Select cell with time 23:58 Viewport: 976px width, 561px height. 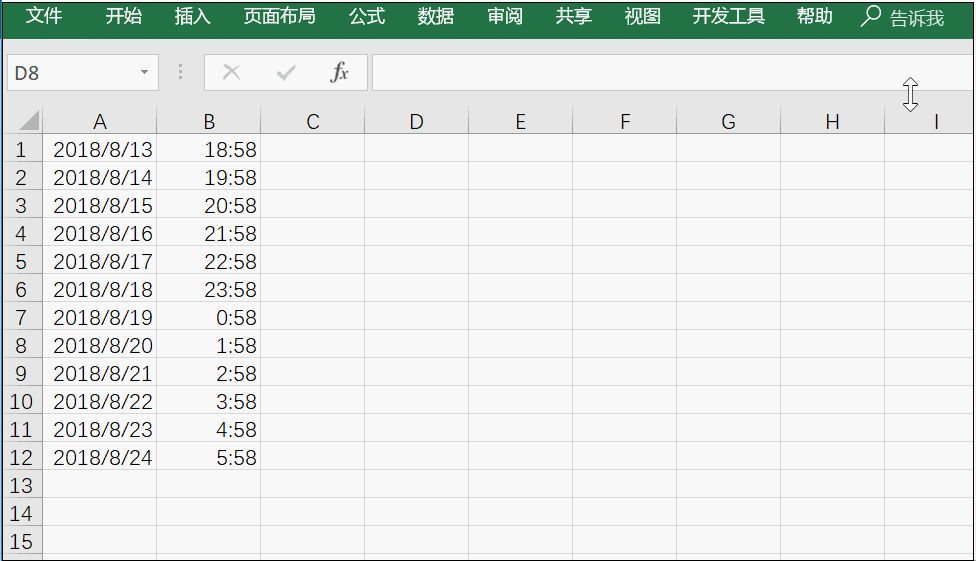coord(209,289)
